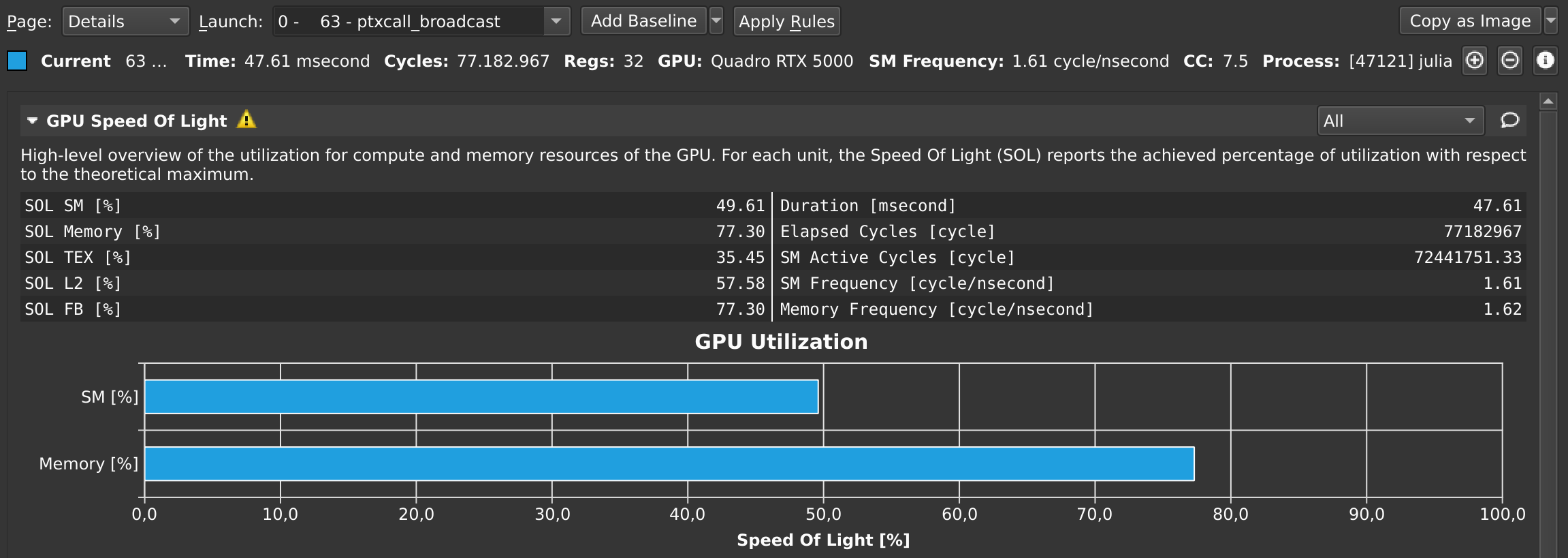Click the scrollbar up arrow

point(1548,102)
